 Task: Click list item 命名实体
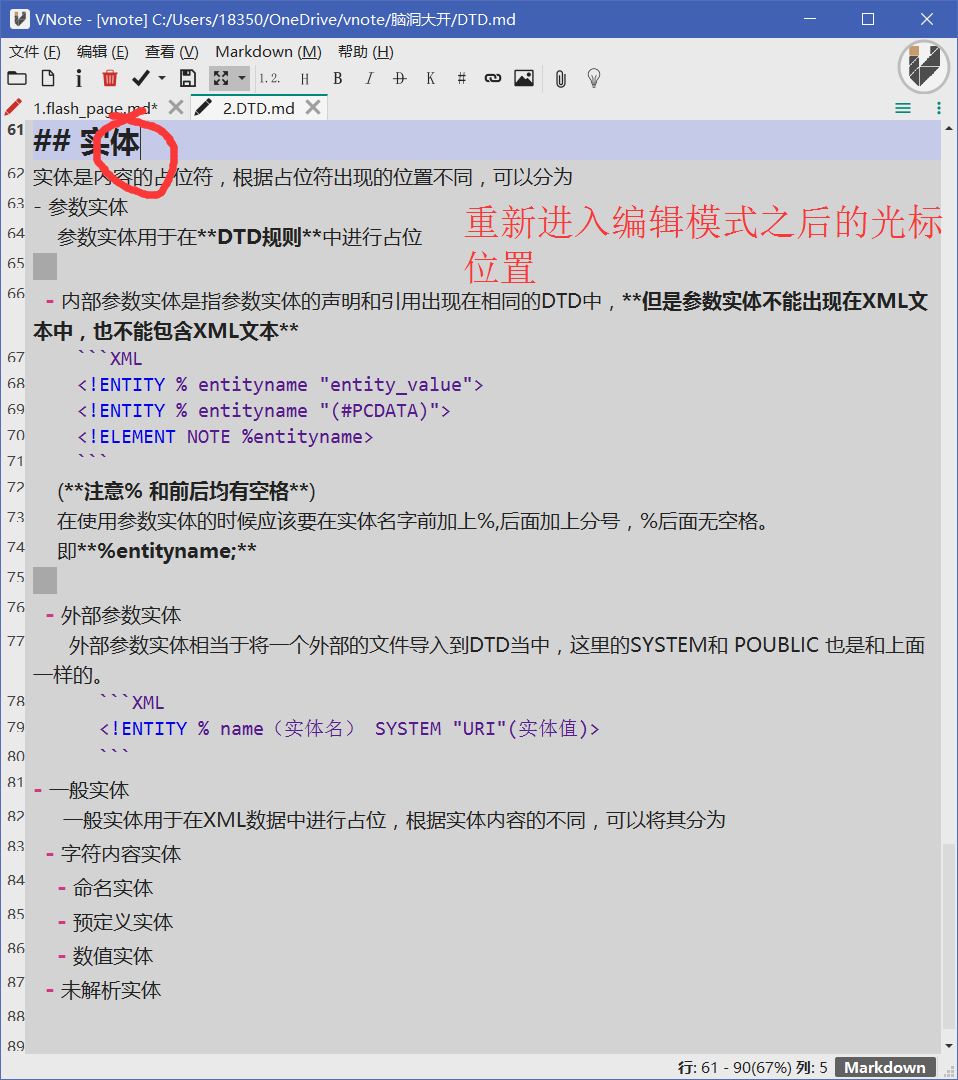point(113,888)
